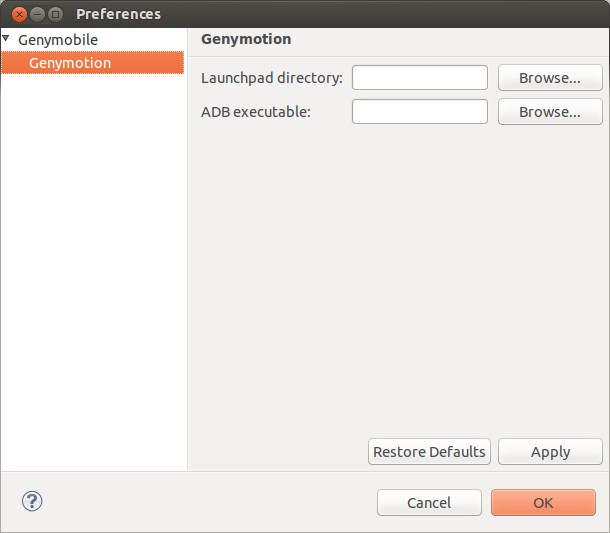Click the ADB executable label
This screenshot has height=533, width=610.
pyautogui.click(x=256, y=112)
